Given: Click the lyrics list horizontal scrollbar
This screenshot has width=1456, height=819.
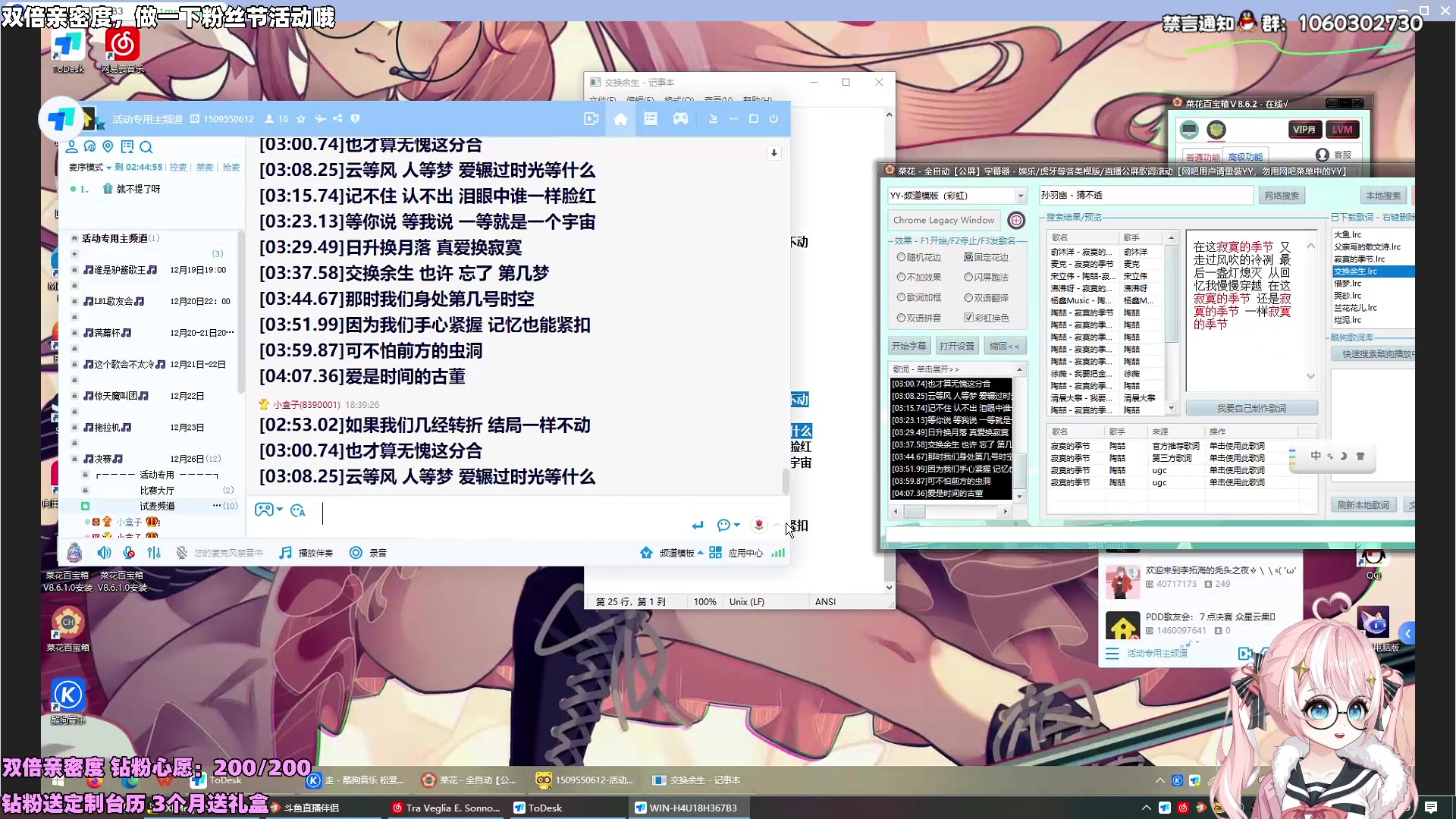Looking at the screenshot, I should click(x=950, y=512).
